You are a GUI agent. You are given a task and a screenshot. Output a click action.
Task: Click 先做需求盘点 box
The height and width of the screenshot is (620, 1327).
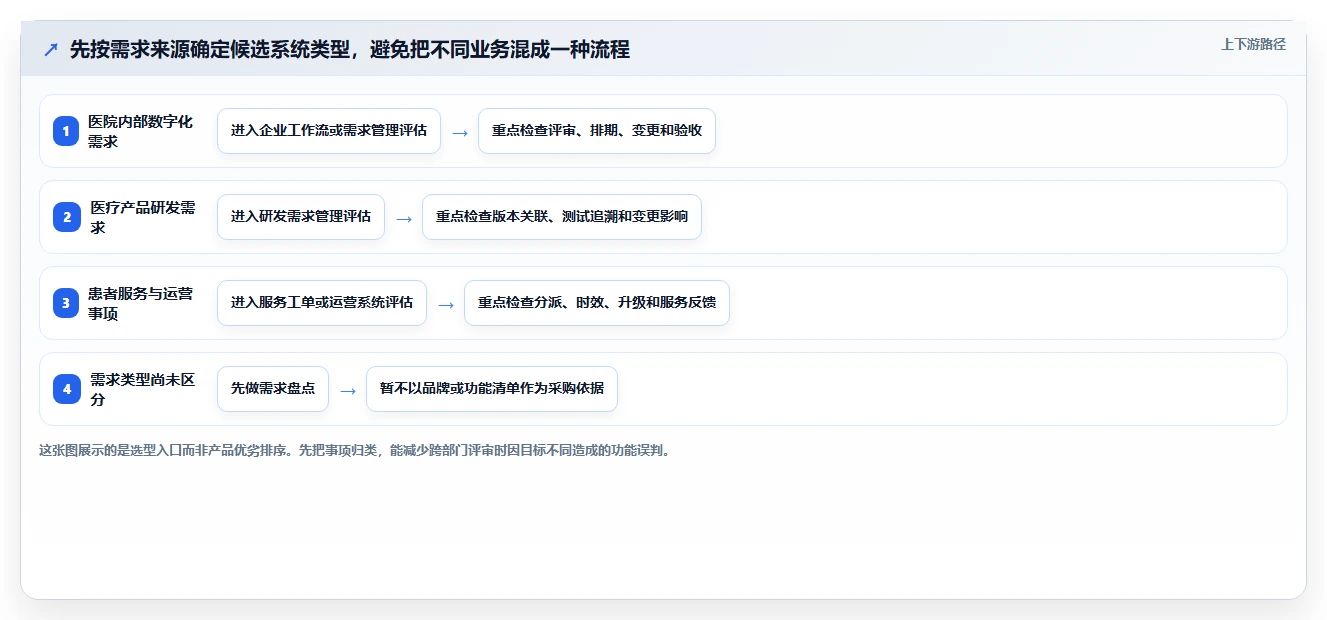tap(273, 389)
